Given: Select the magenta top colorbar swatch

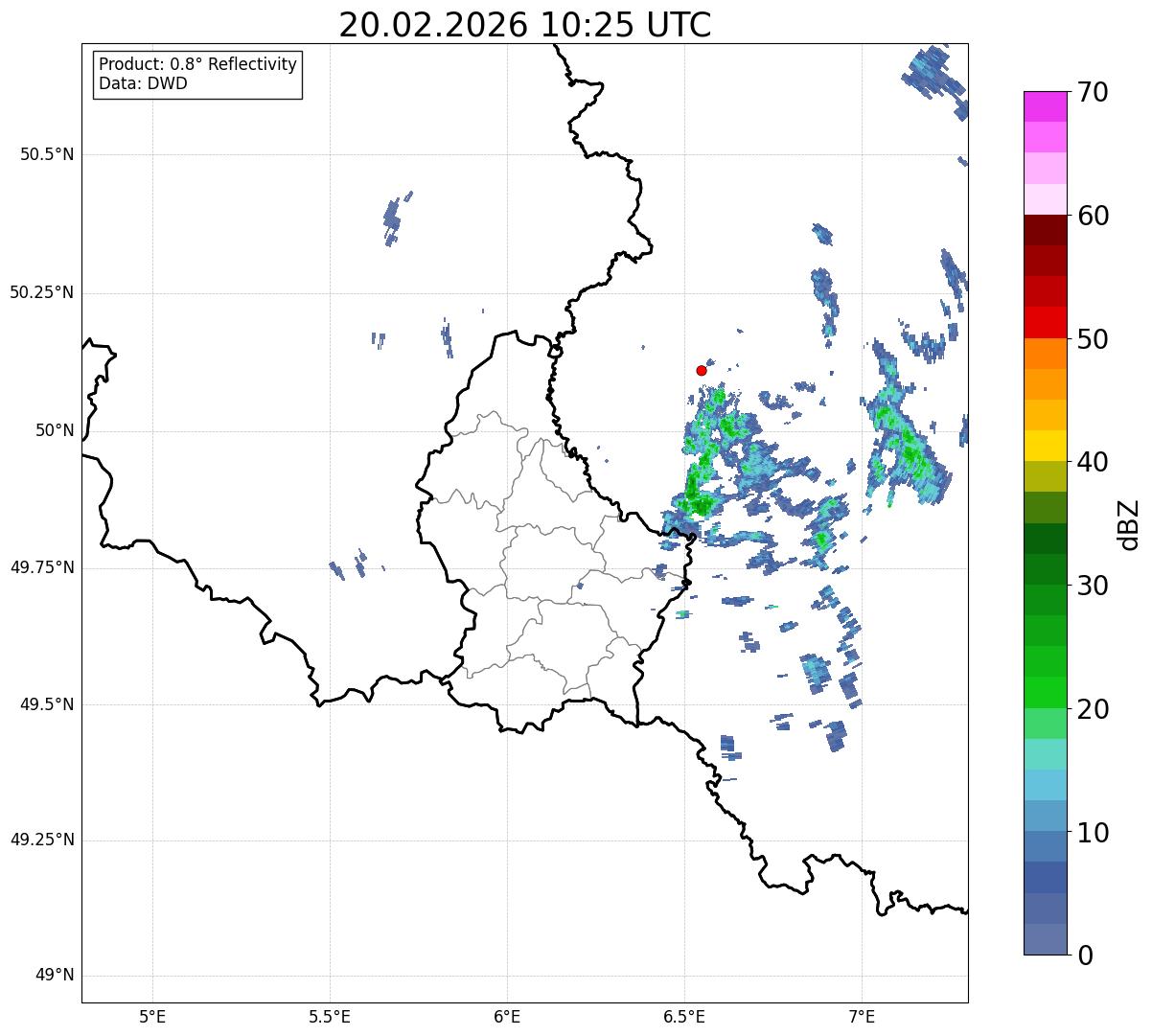Looking at the screenshot, I should tap(1045, 106).
